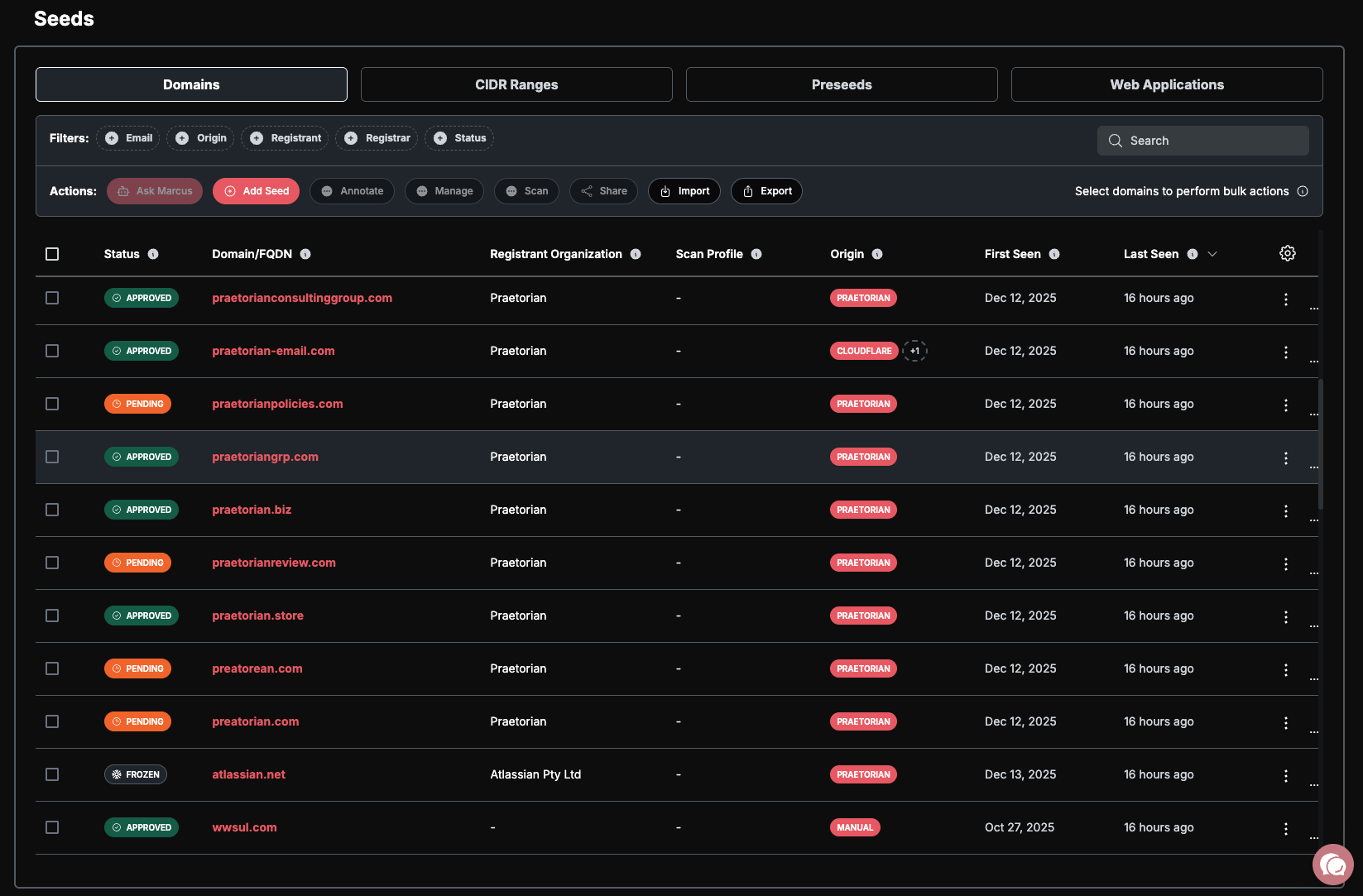This screenshot has height=896, width=1363.
Task: Open row menu for wwsul.com
Action: point(1286,828)
